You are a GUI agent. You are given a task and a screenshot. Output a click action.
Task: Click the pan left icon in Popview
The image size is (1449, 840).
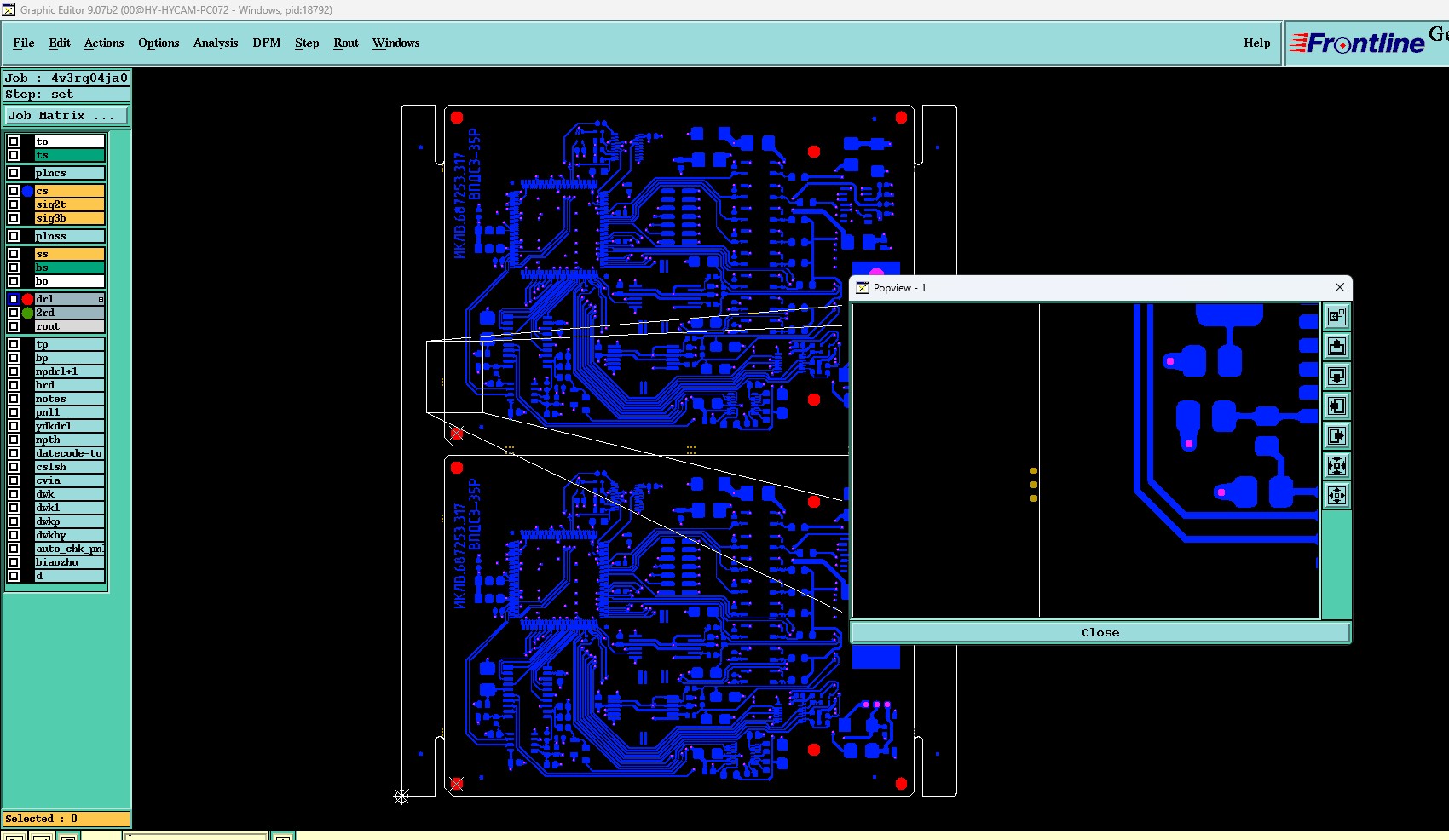point(1336,406)
